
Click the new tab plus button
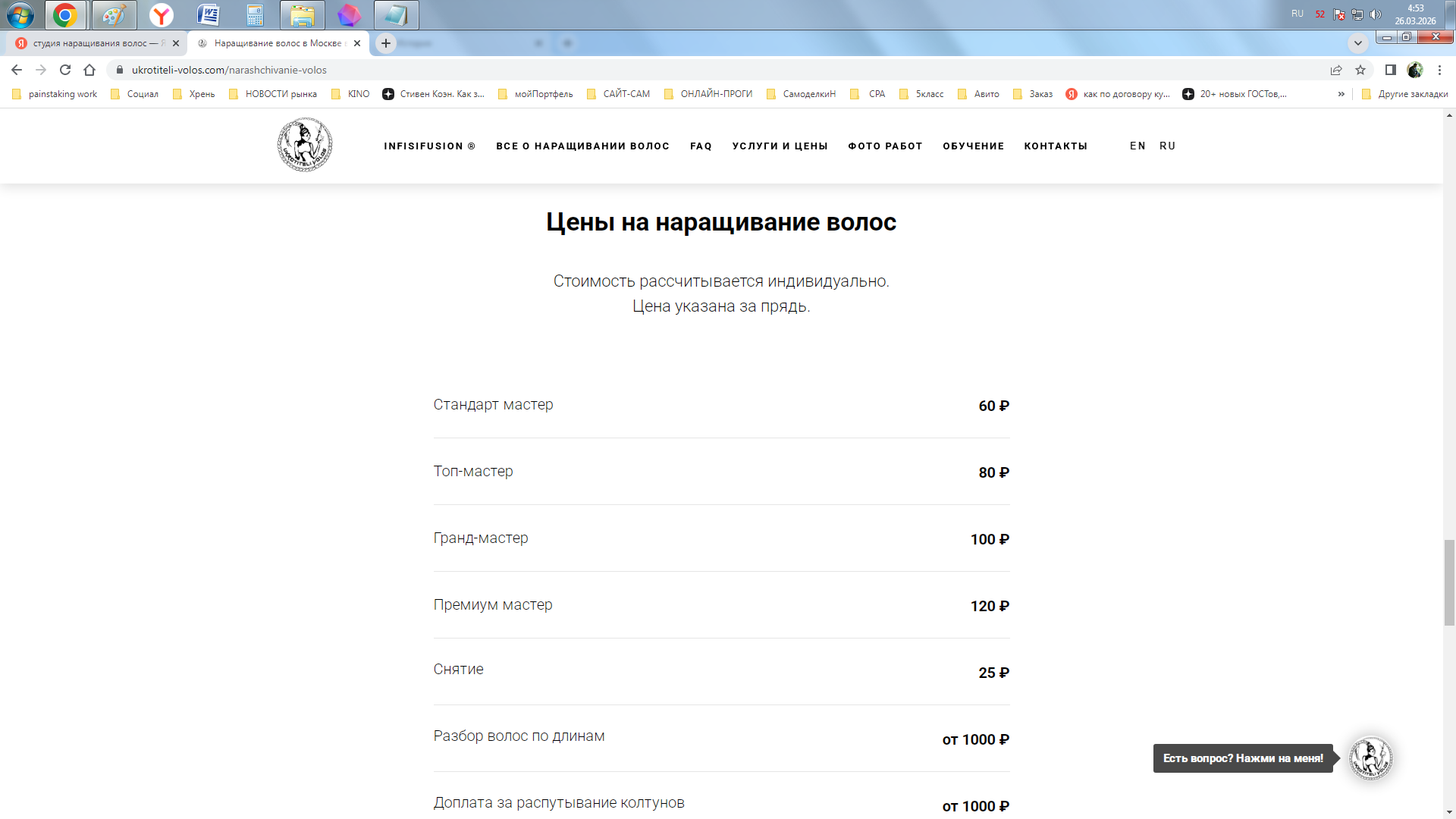click(x=386, y=43)
